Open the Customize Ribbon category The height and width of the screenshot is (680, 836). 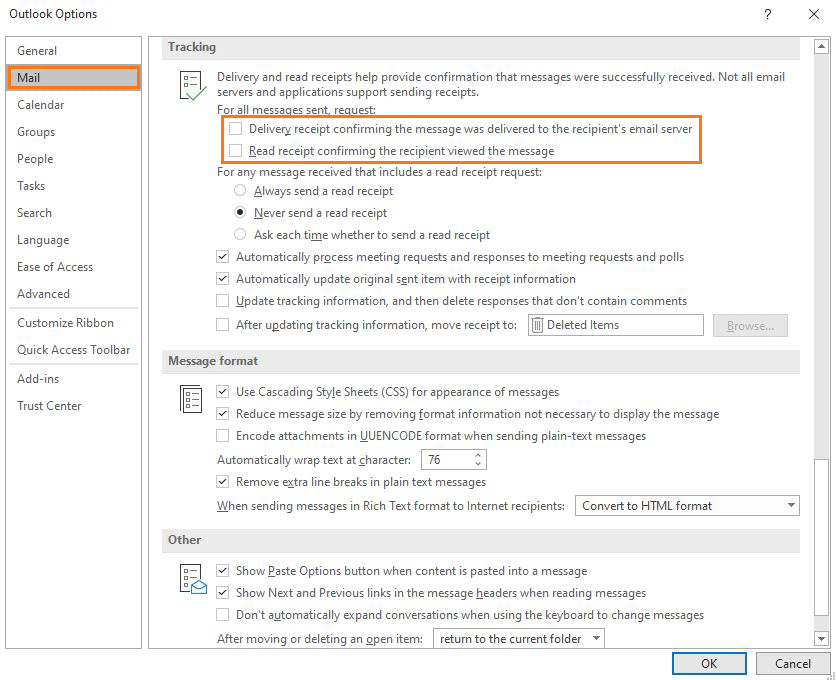74,323
